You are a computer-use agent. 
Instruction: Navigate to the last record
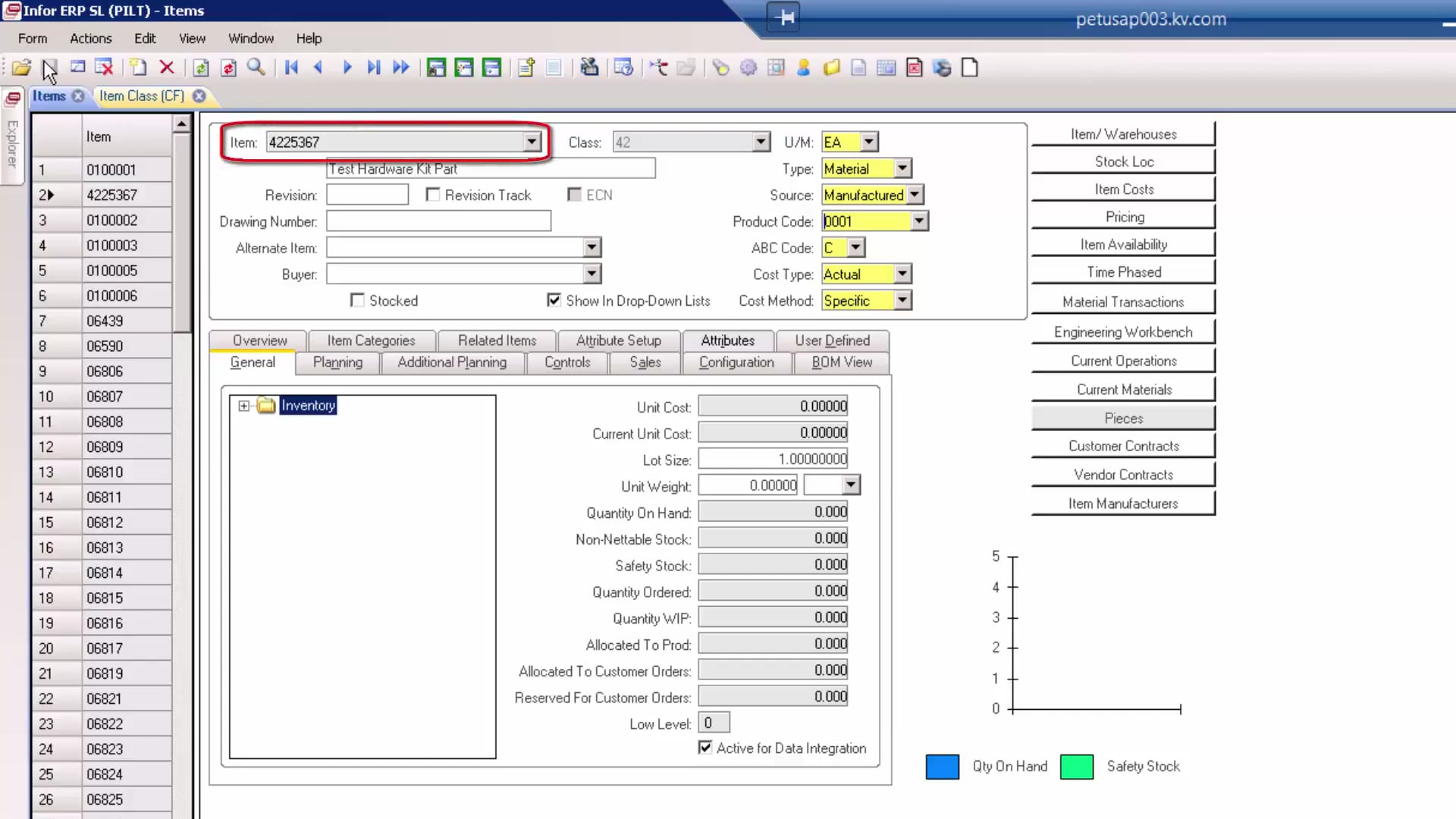373,67
